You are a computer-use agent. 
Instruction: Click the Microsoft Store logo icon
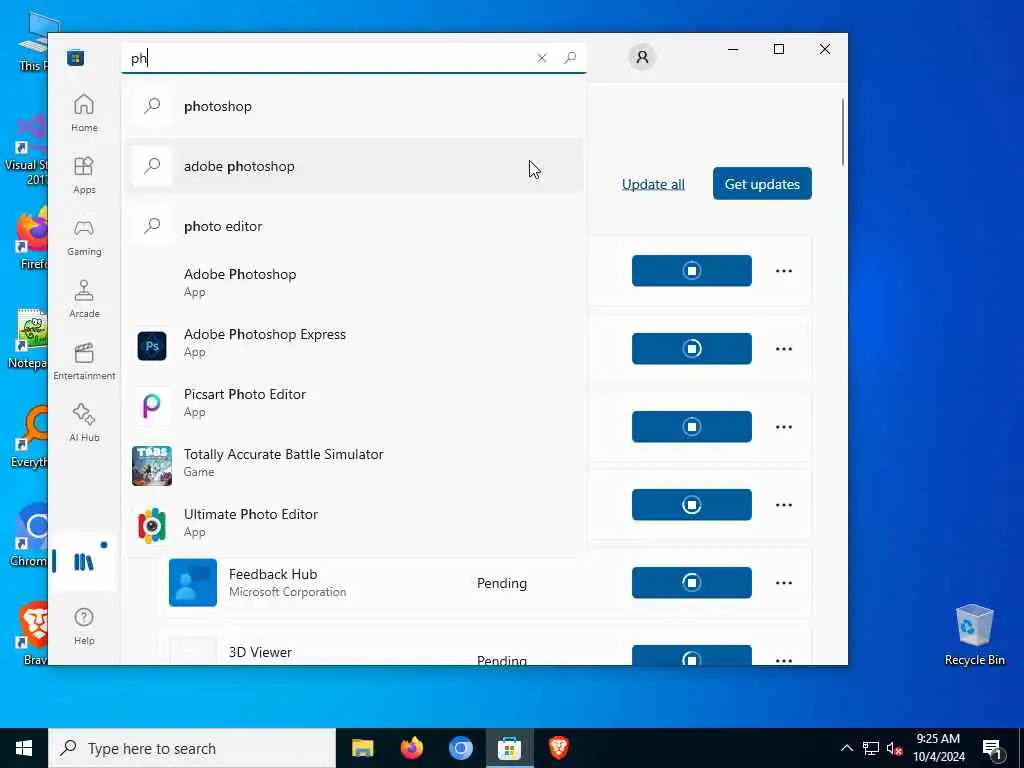coord(76,57)
